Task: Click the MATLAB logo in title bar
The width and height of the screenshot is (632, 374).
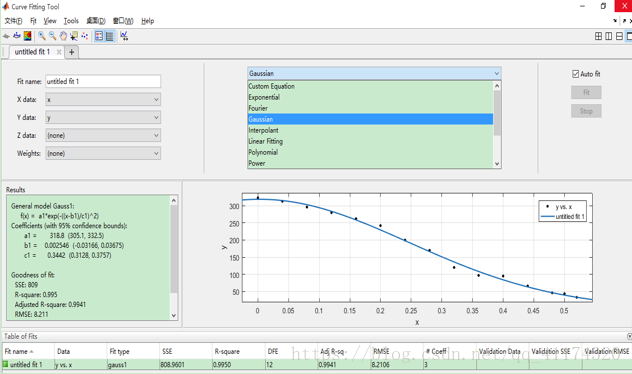Action: [x=6, y=6]
